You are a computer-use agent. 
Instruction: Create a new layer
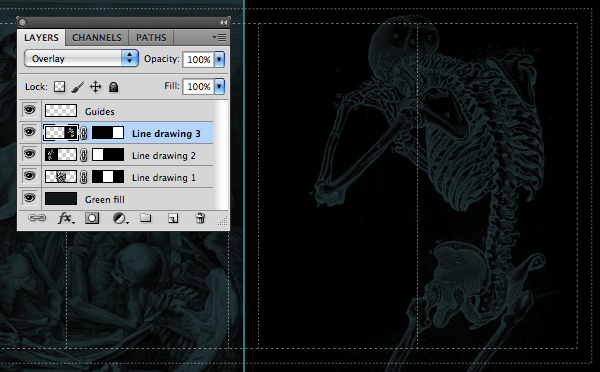(x=173, y=219)
